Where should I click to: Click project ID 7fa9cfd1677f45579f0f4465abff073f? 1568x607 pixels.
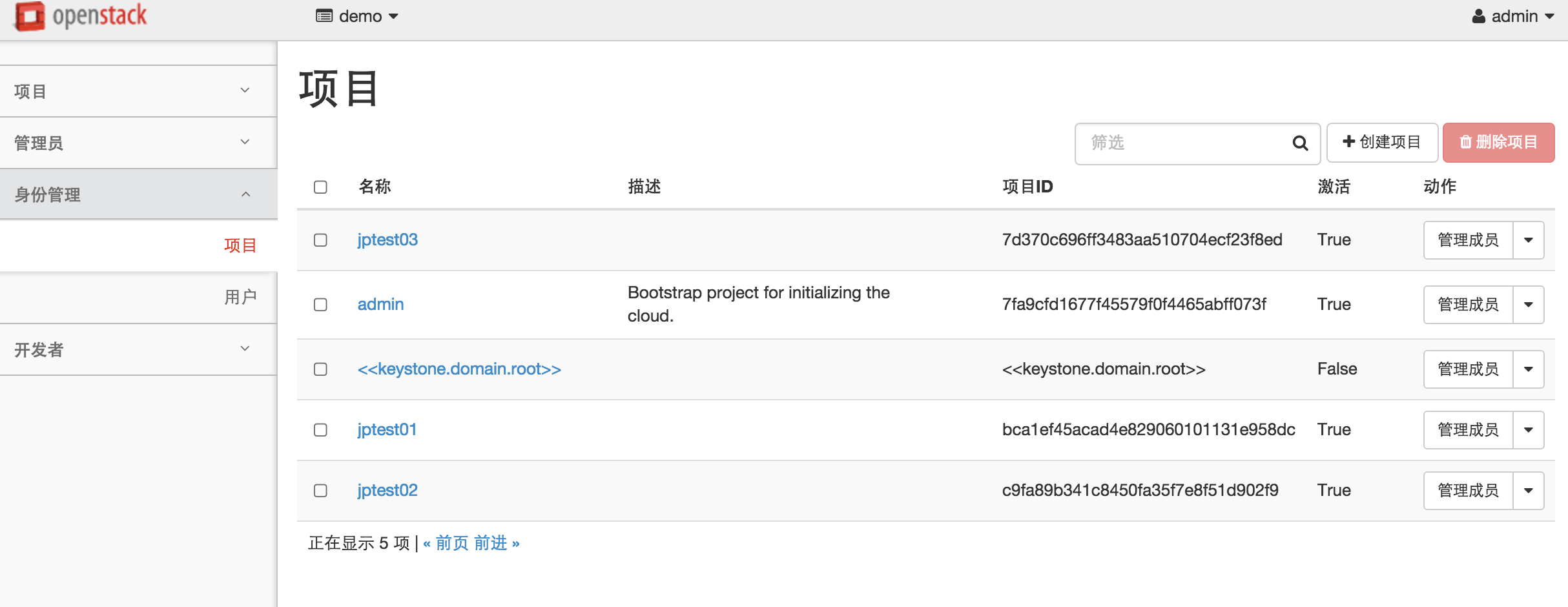click(1134, 304)
